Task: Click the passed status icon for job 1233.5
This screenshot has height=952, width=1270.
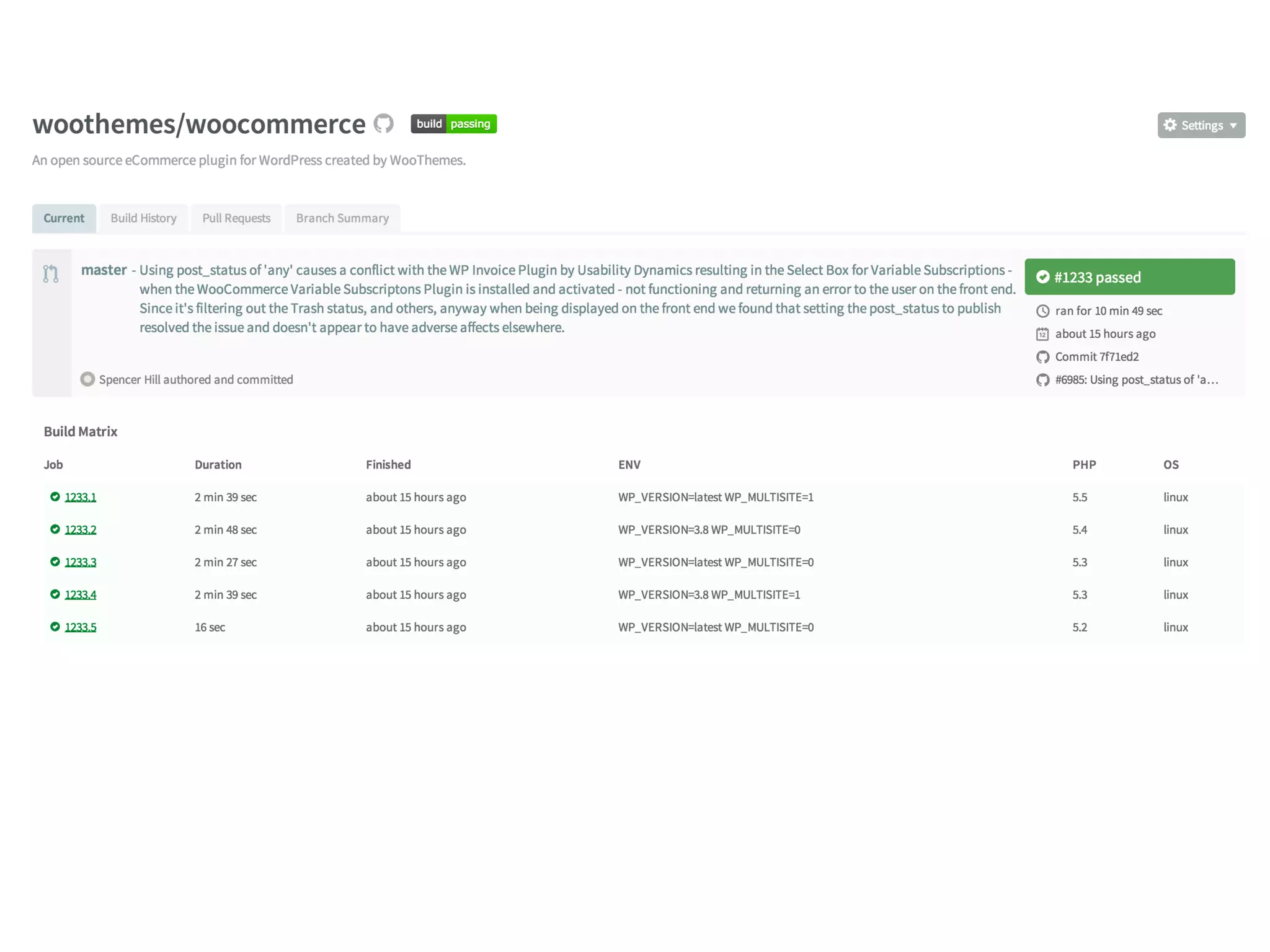Action: [x=55, y=627]
